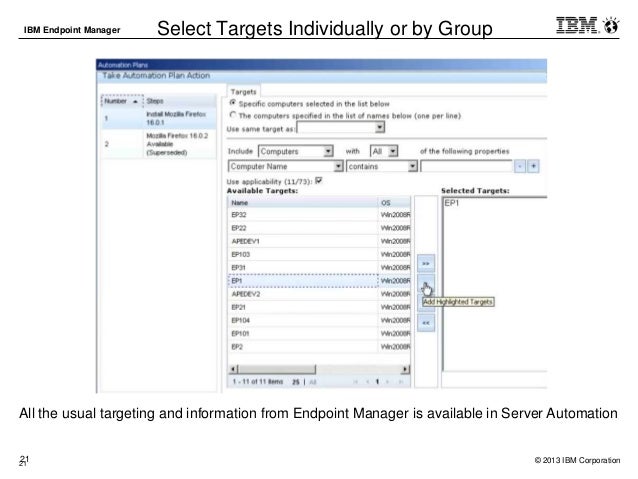Screen dimensions: 638x479
Task: Select APEDEV2 in Available Targets
Action: [319, 294]
